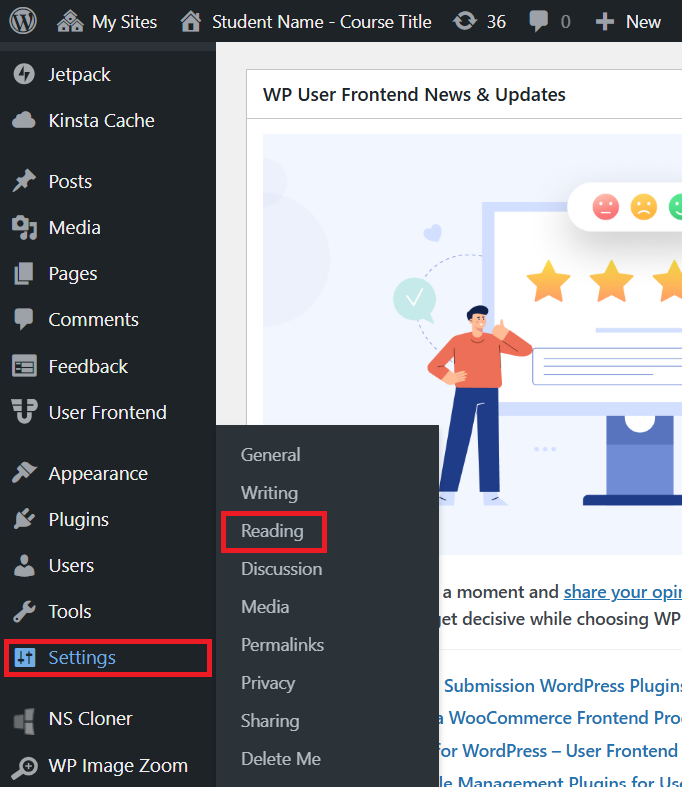Open the 'for WordPress – User Frontend' link
The image size is (682, 787).
pyautogui.click(x=558, y=751)
